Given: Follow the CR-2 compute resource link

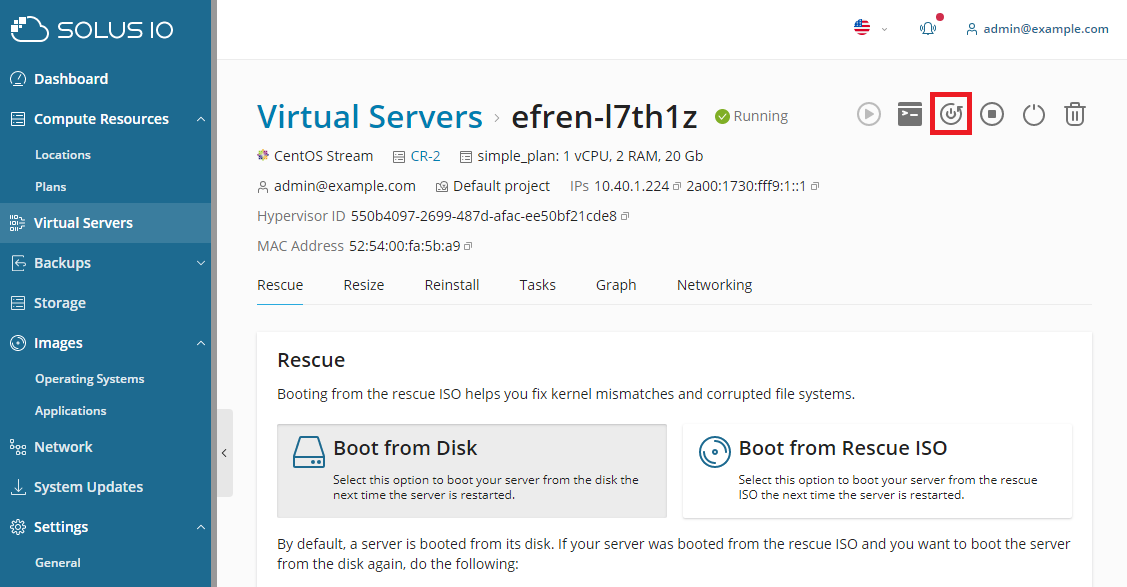Looking at the screenshot, I should (426, 157).
